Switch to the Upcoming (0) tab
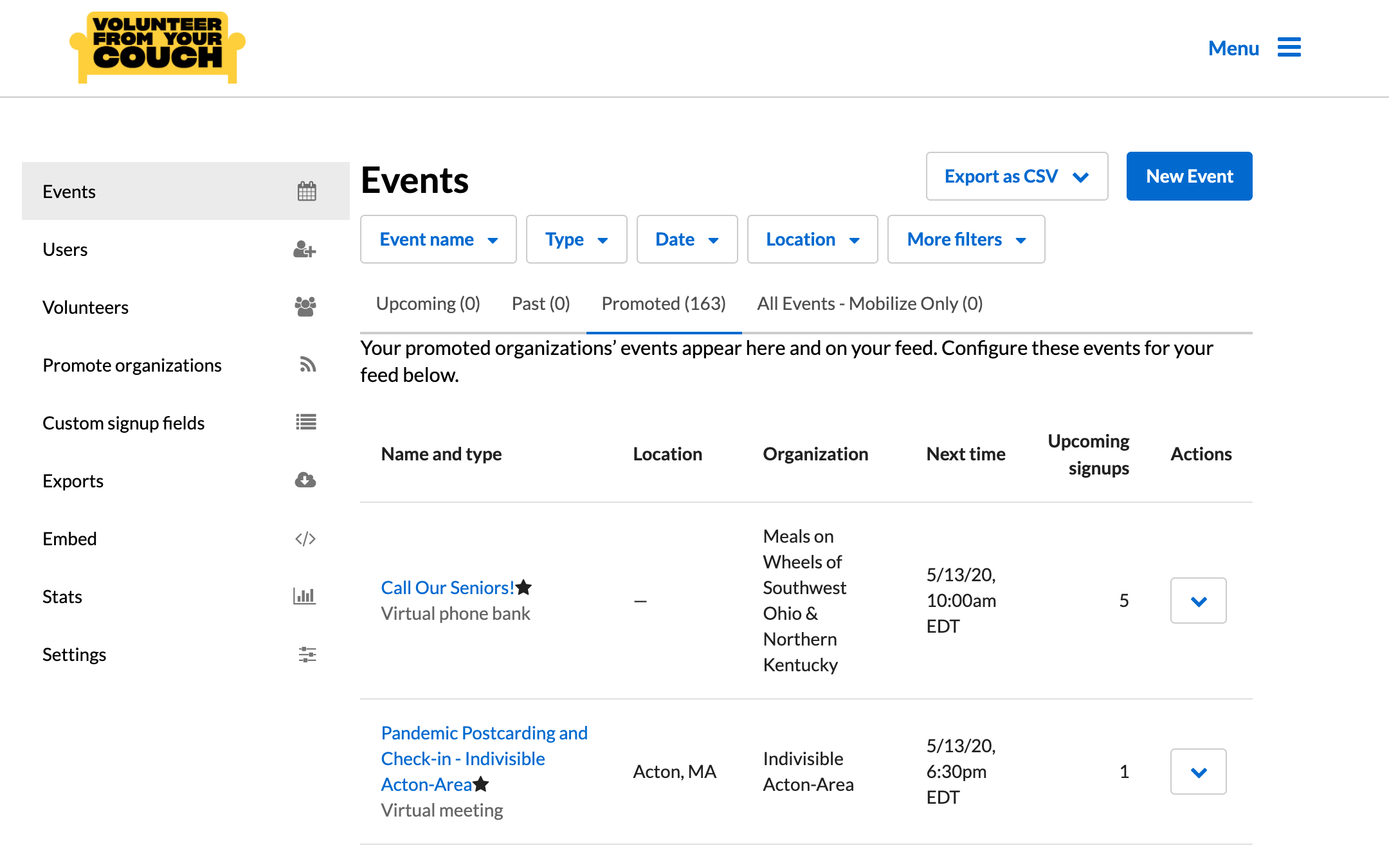The image size is (1389, 868). click(428, 303)
